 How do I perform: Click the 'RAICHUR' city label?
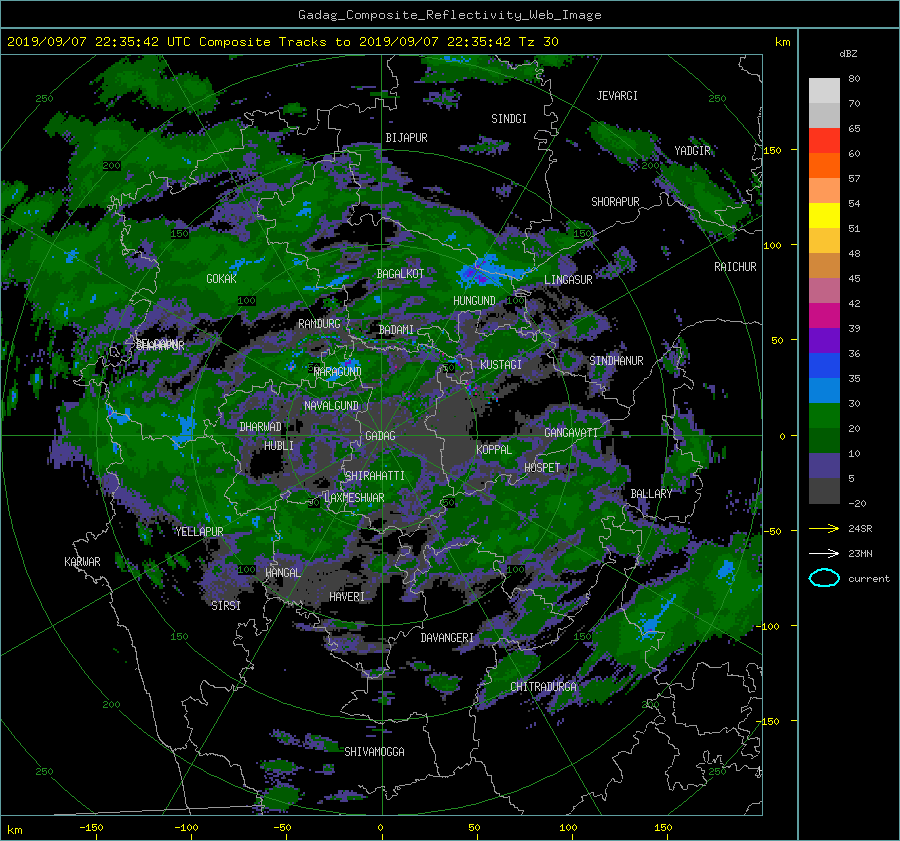735,267
